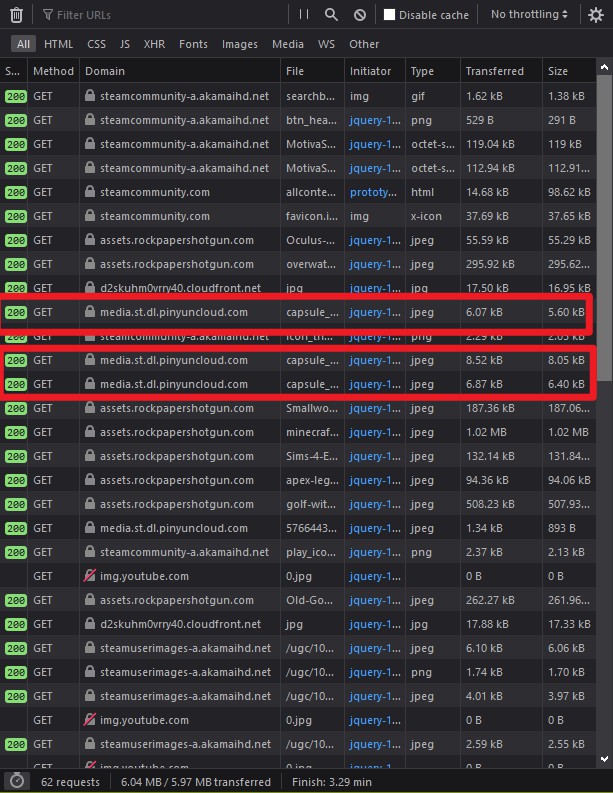Click the insecure lock icon on first img.youtube.com row
Screen dimensions: 613x793
tap(91, 576)
